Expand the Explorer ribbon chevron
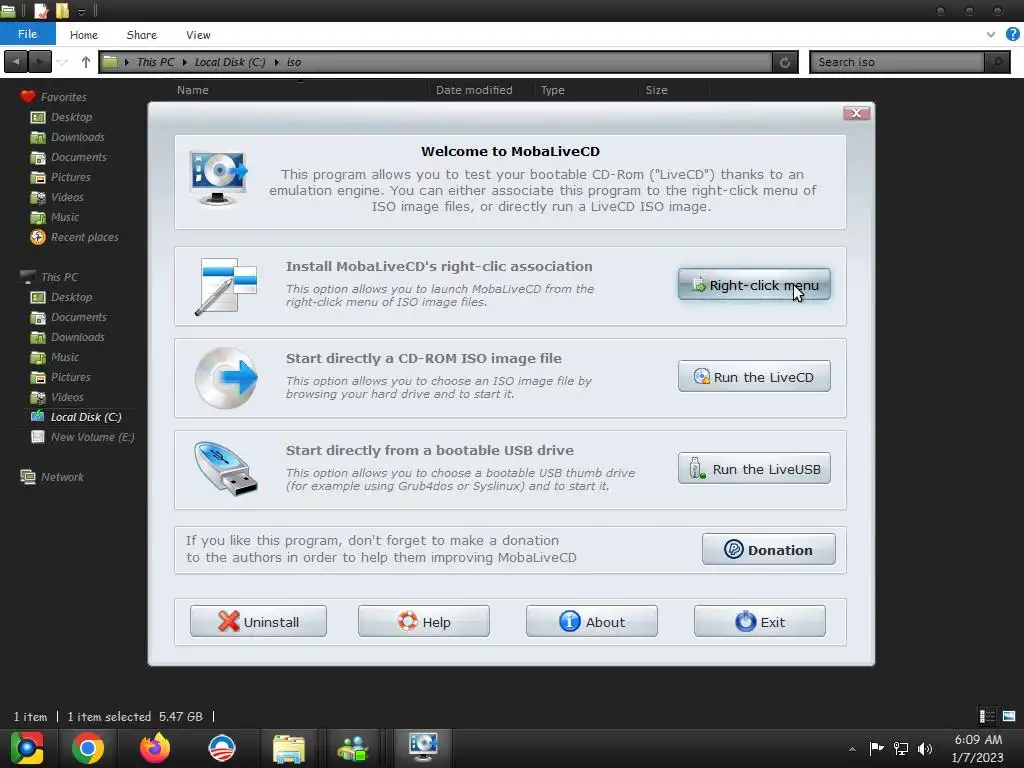1024x768 pixels. (x=991, y=35)
